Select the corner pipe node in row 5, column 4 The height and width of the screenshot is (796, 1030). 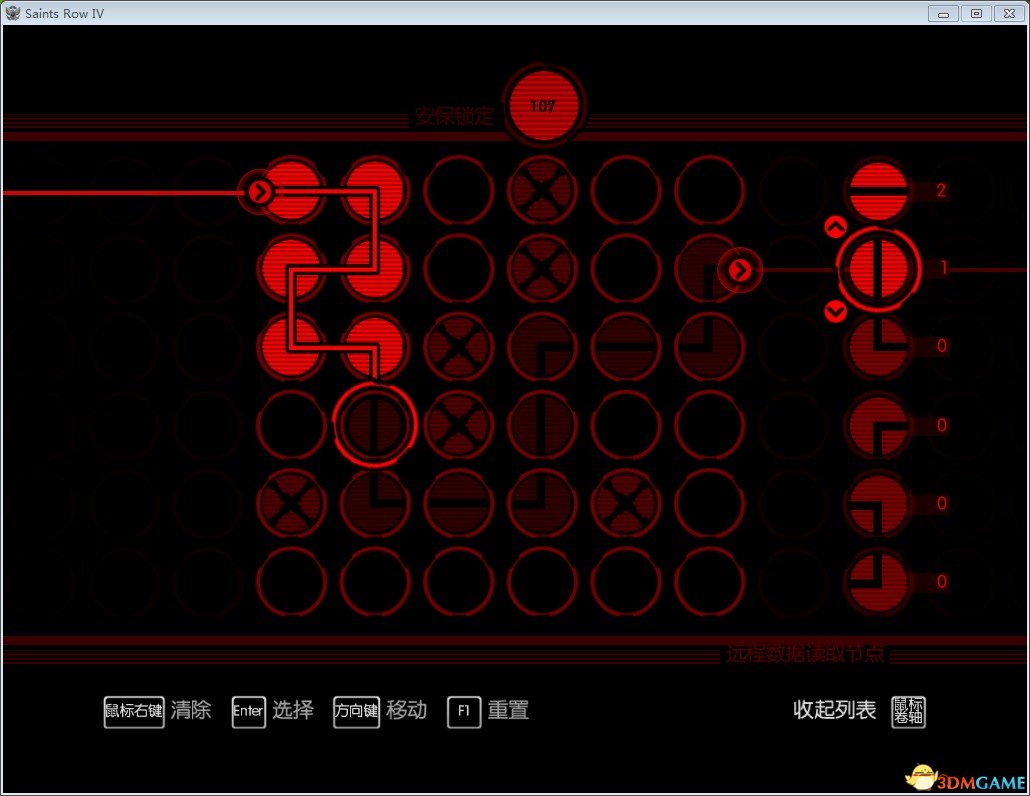click(x=543, y=503)
